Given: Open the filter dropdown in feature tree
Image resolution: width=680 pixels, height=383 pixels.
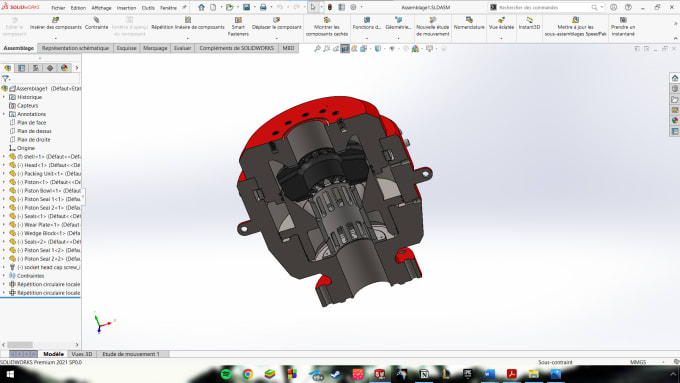Looking at the screenshot, I should point(6,79).
